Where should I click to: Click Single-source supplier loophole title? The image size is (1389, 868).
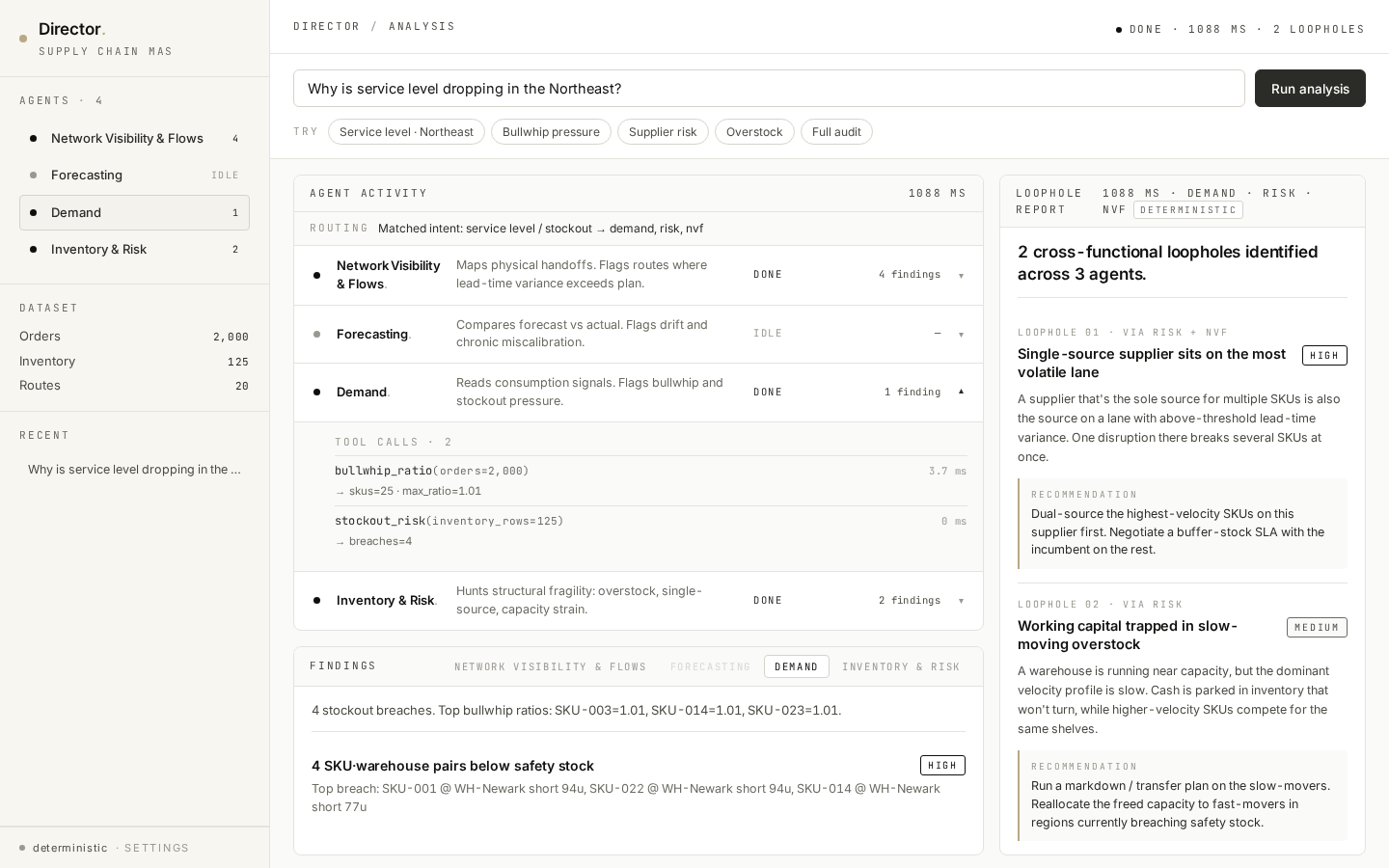click(1152, 364)
